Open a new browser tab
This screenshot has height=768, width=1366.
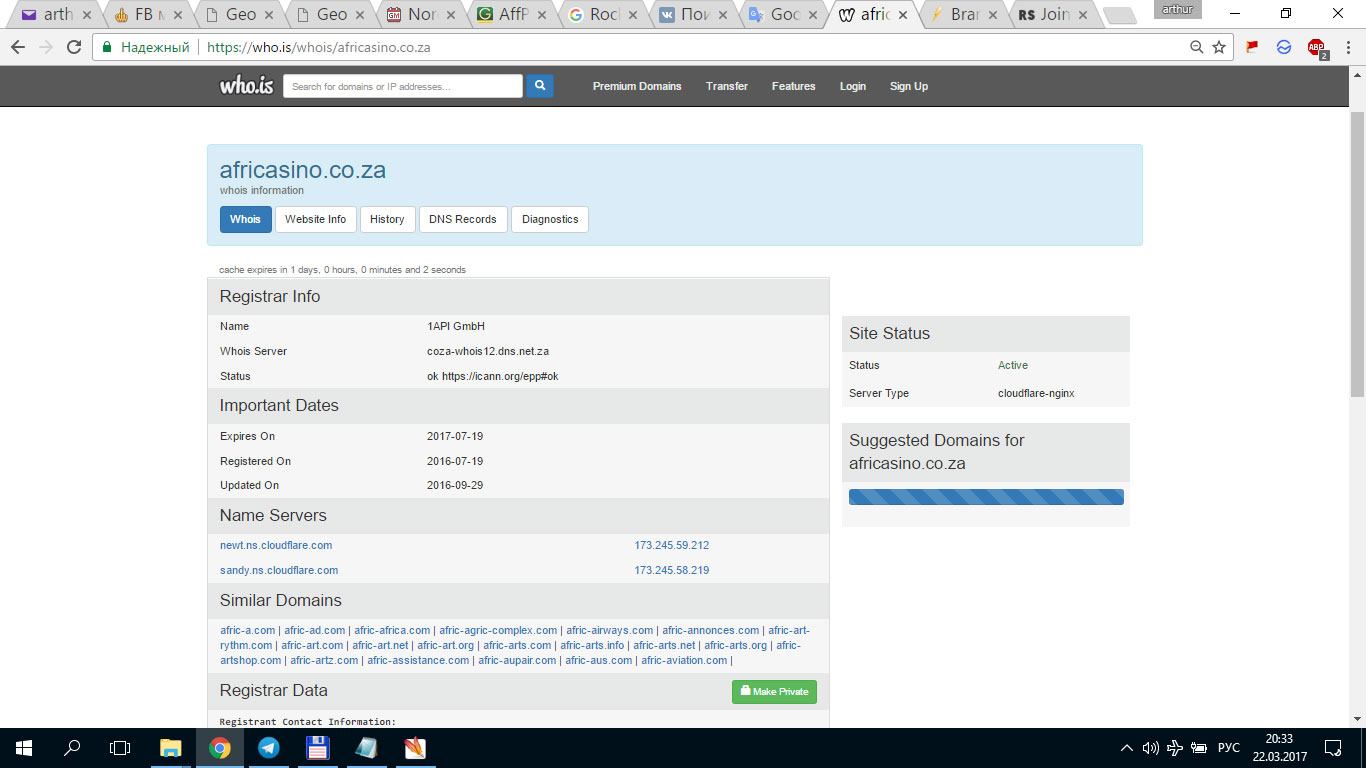pos(1120,16)
